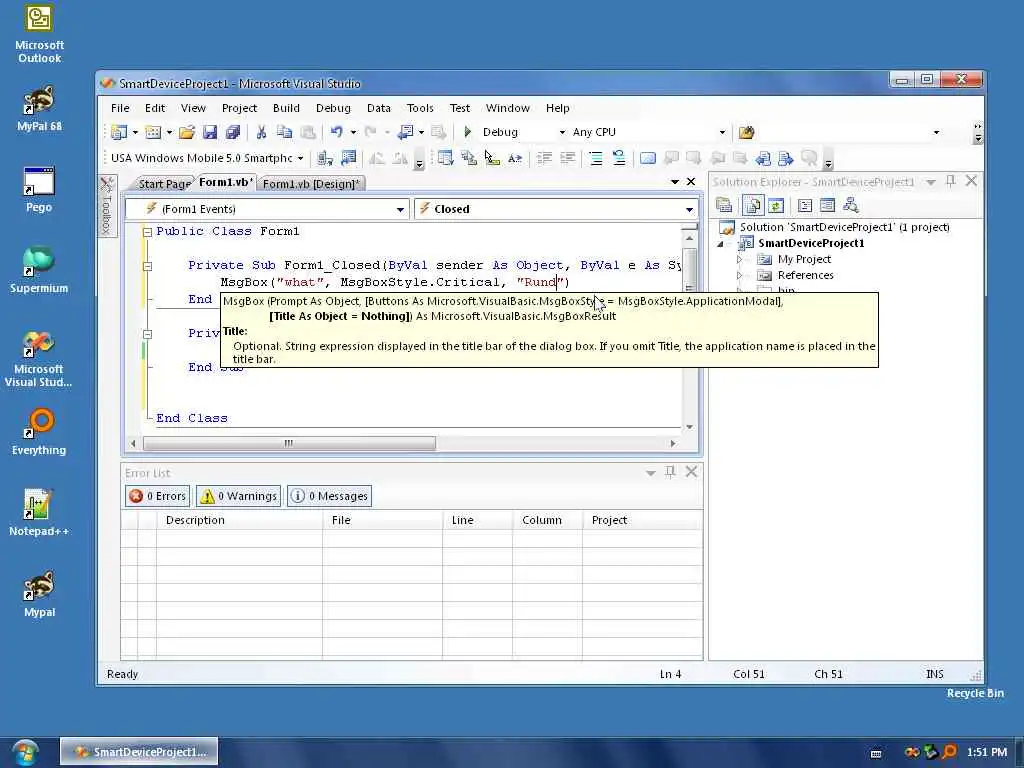
Task: Click the editor's scroll-down arrow
Action: 690,427
